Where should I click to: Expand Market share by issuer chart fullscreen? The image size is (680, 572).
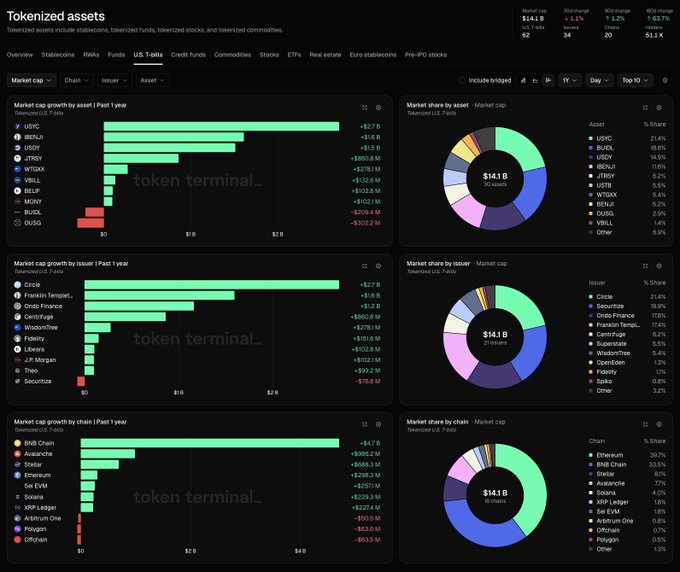645,266
